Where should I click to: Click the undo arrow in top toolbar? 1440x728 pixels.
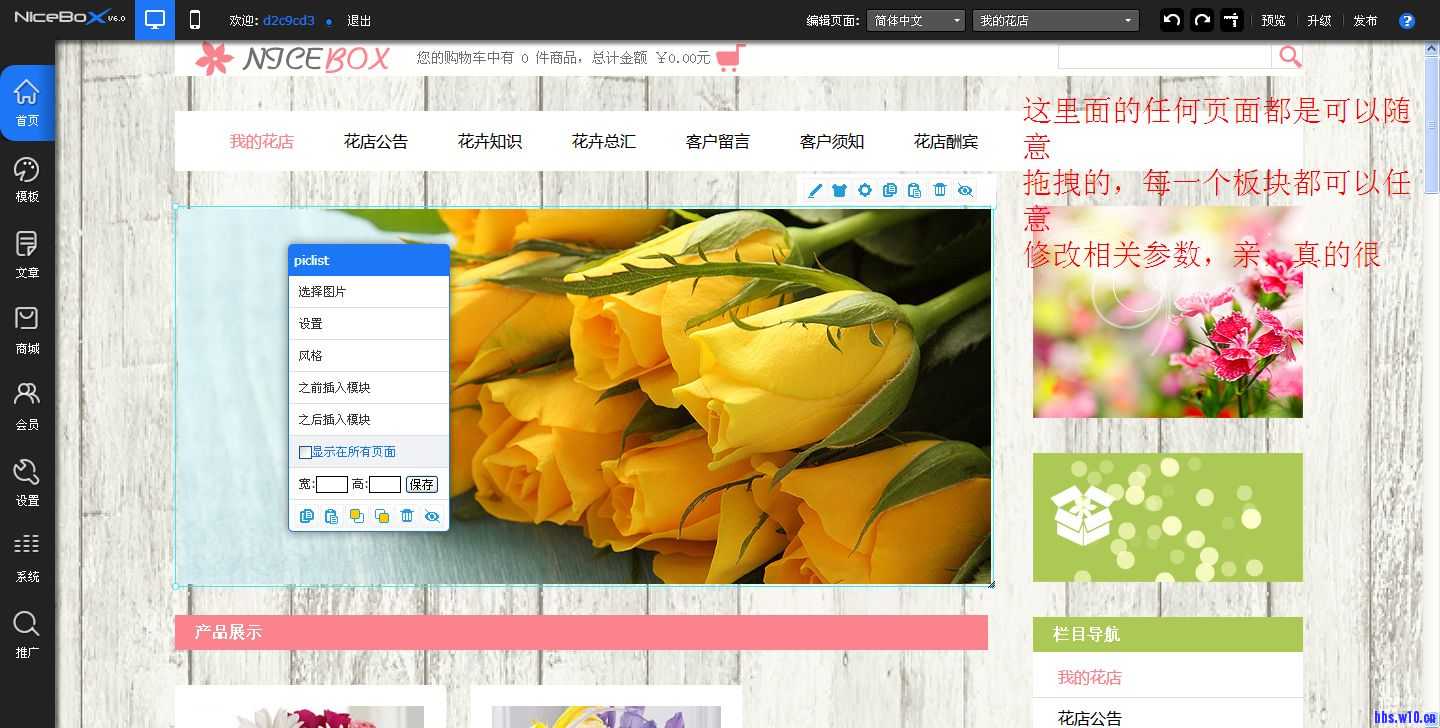(x=1171, y=20)
